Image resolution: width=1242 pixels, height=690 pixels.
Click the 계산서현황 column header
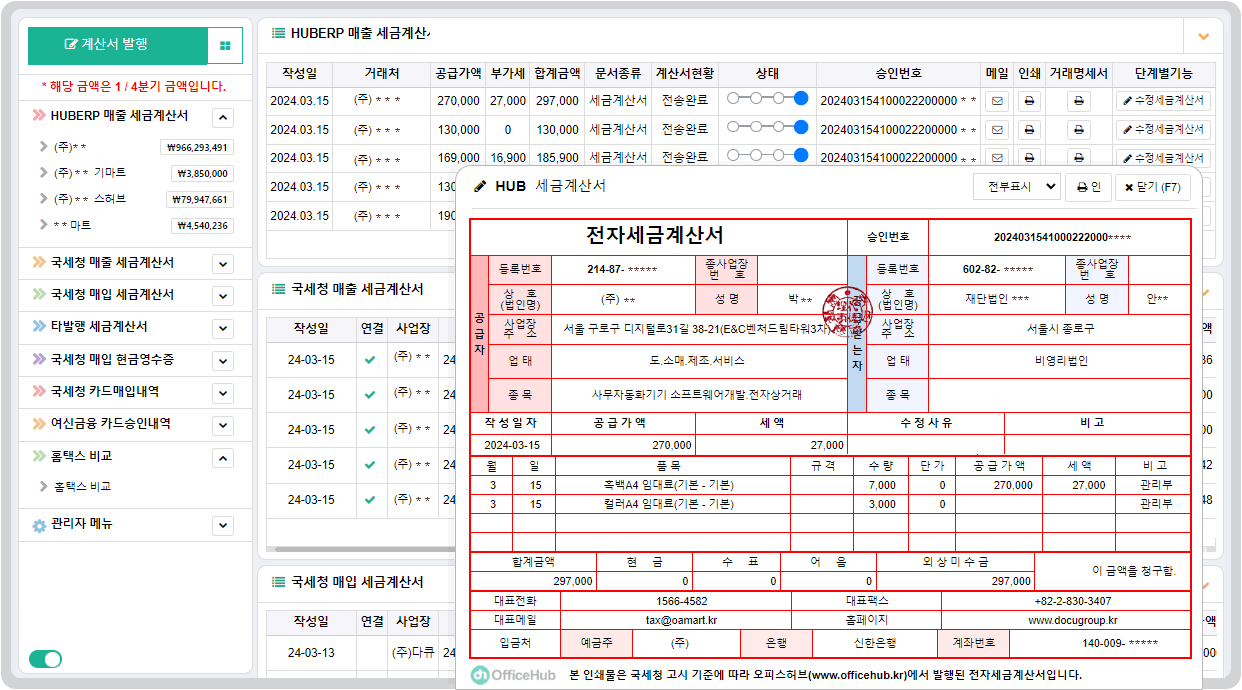click(x=685, y=74)
